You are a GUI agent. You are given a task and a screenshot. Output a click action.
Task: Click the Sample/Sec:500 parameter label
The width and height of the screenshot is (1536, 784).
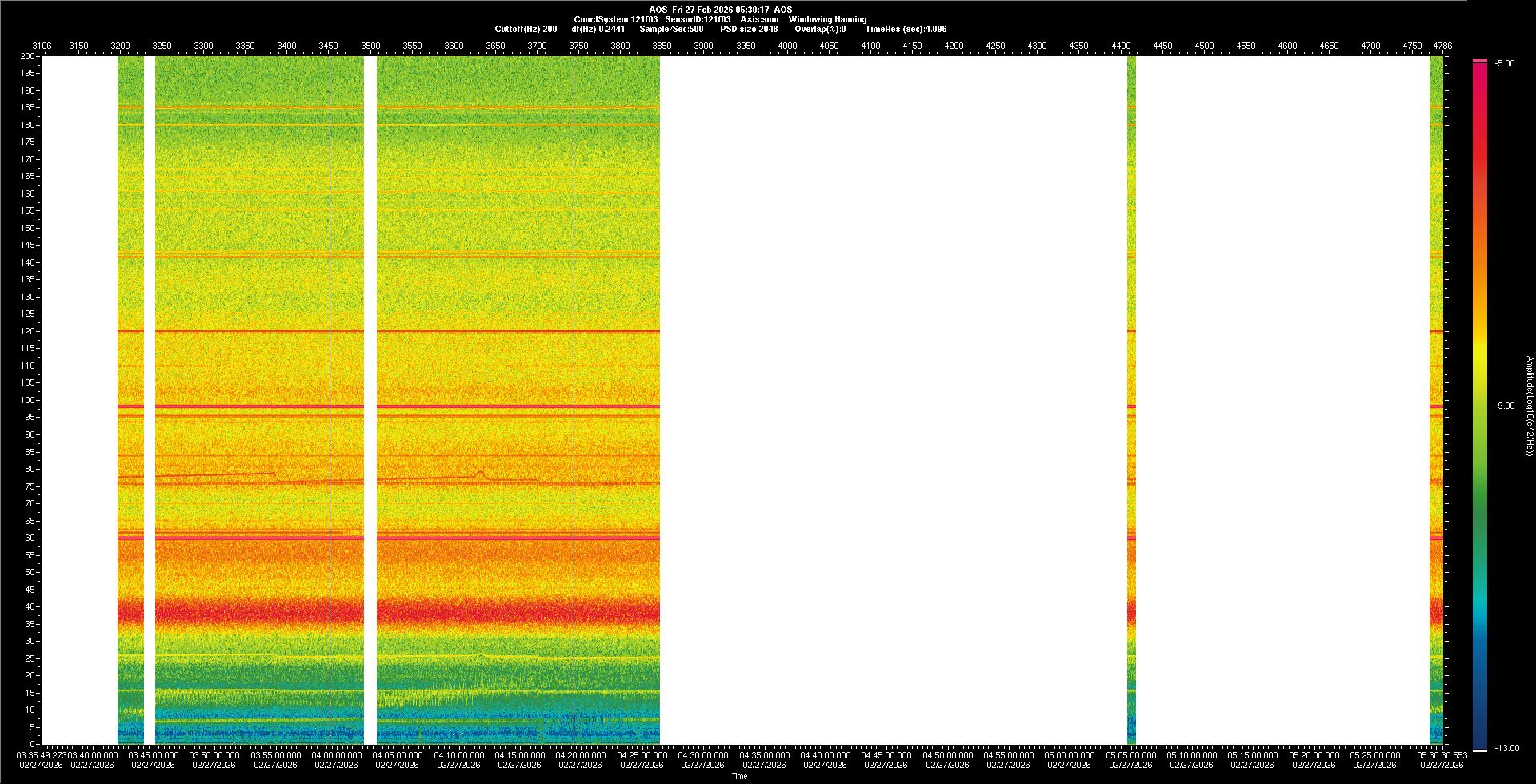(671, 29)
